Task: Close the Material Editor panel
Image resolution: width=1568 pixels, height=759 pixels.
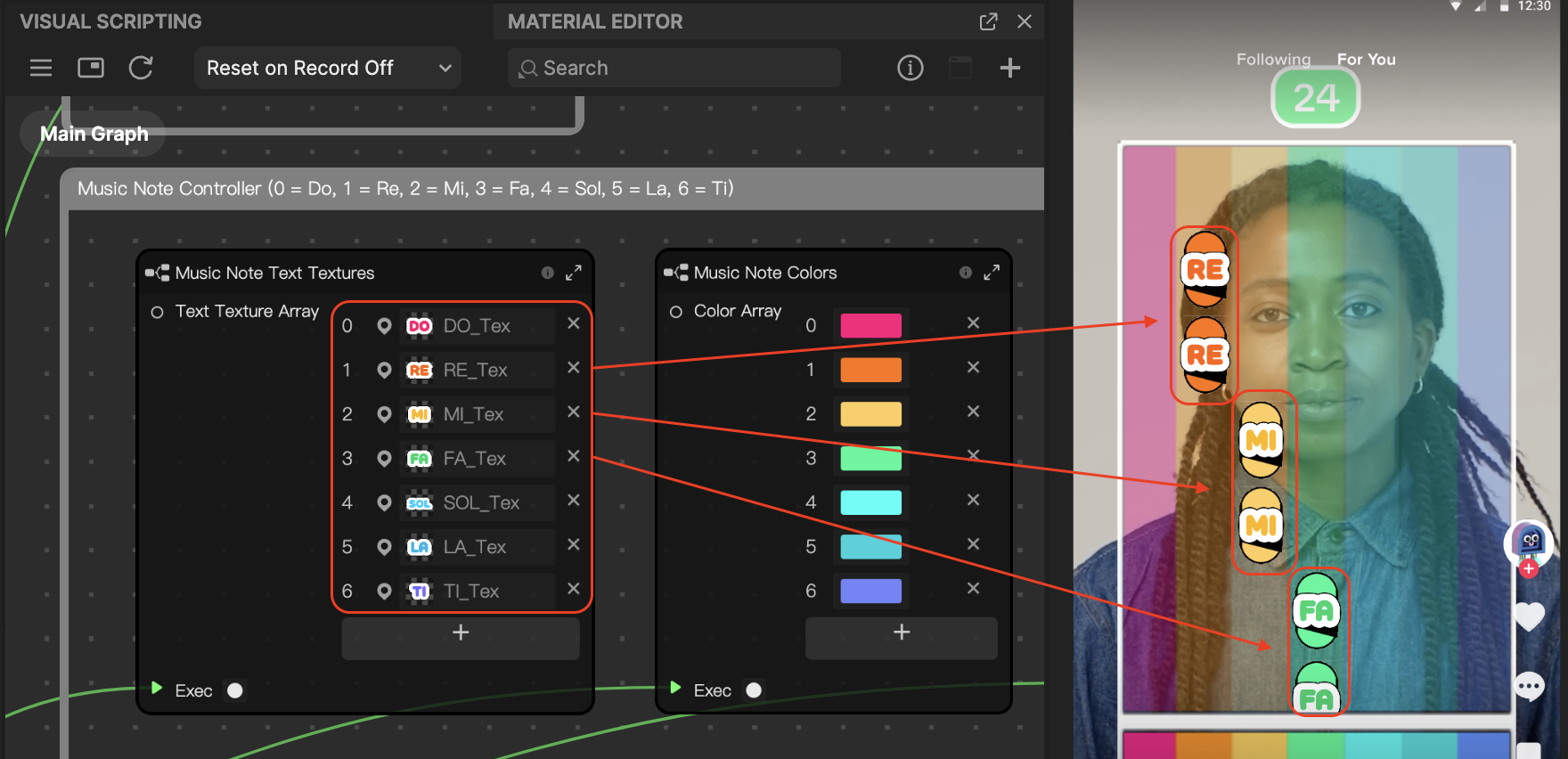Action: click(1025, 21)
